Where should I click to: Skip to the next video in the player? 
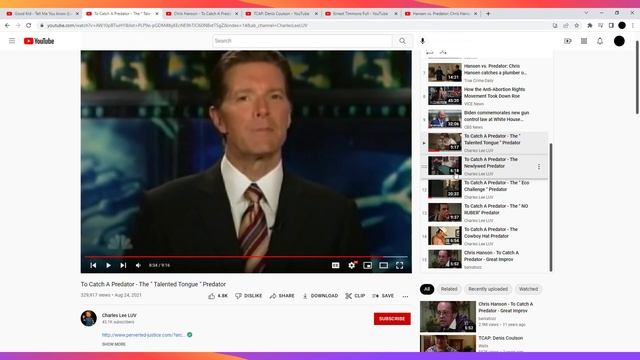123,265
